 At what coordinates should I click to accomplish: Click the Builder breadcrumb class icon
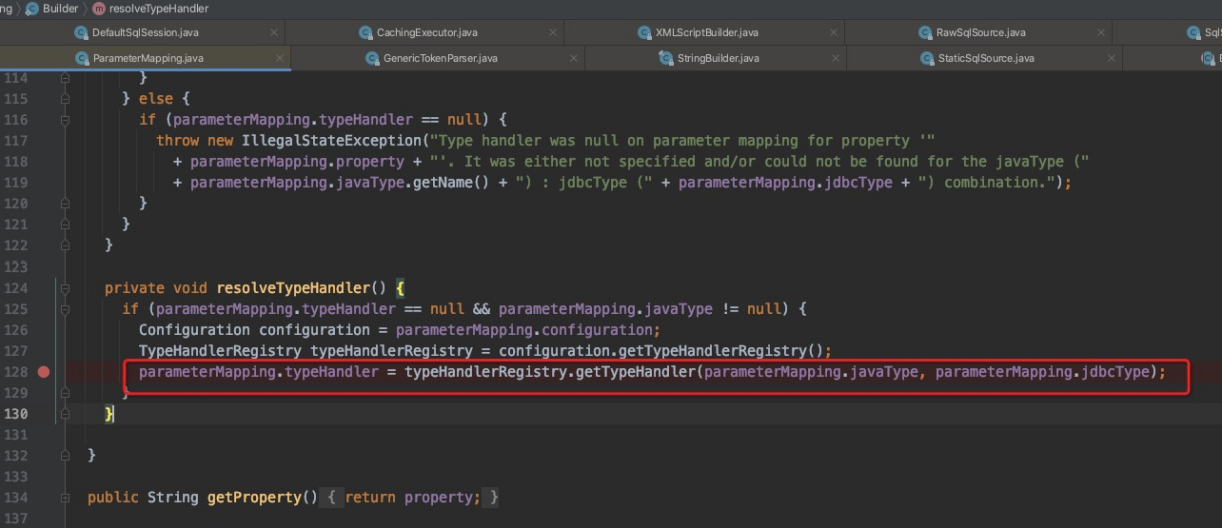(x=32, y=8)
